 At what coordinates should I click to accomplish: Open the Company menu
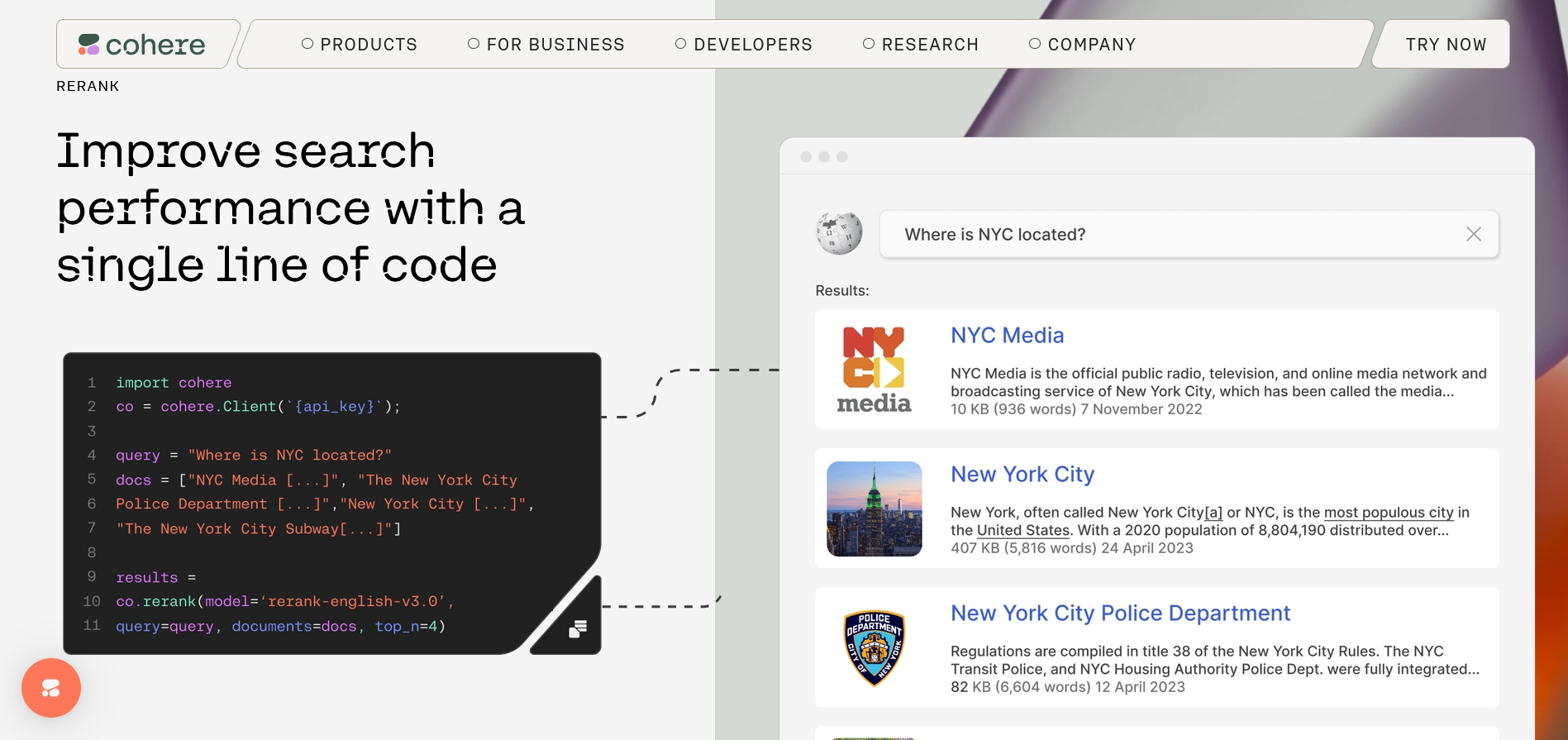[x=1083, y=45]
